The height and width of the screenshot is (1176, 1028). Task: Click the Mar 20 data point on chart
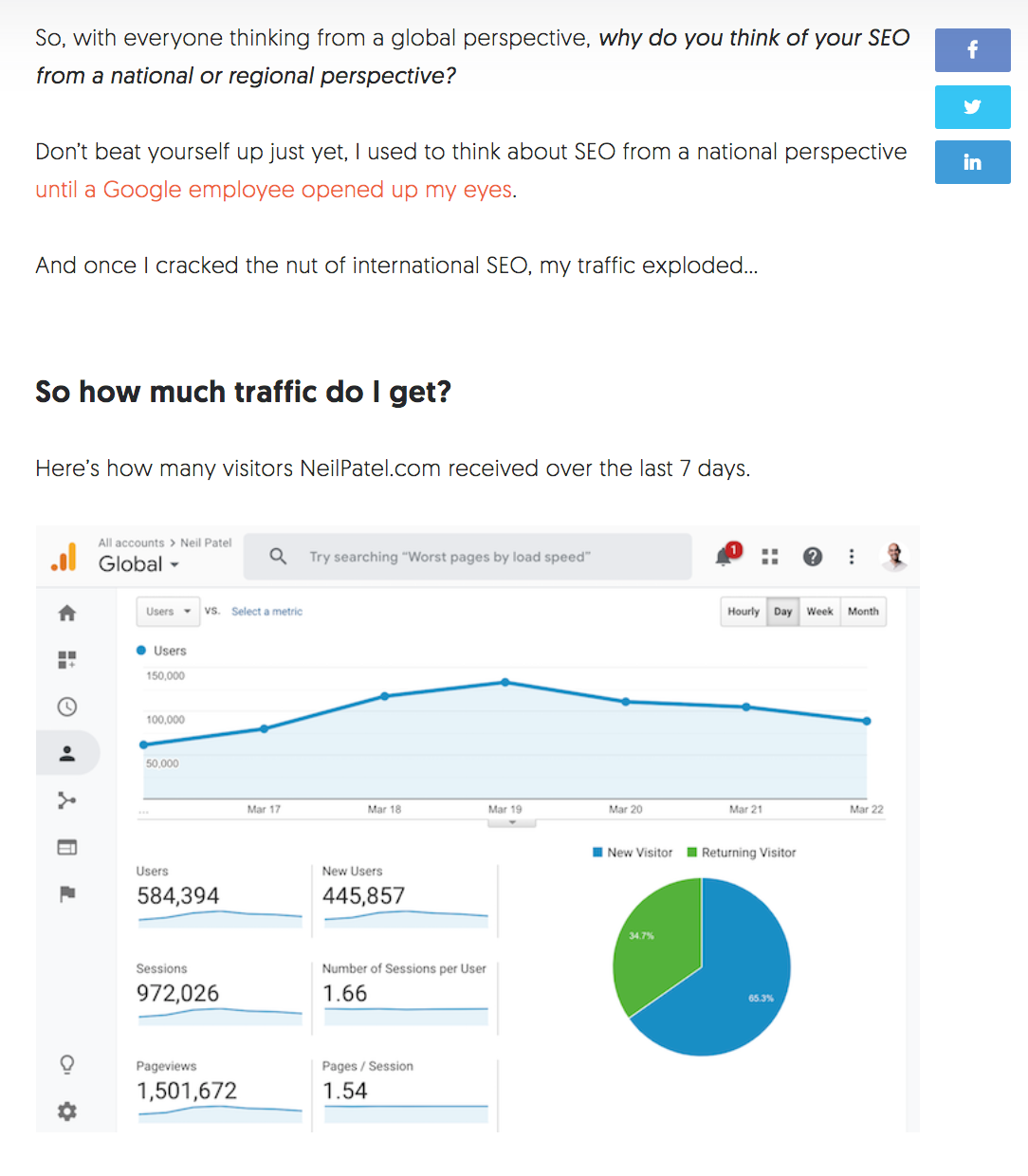pyautogui.click(x=626, y=702)
